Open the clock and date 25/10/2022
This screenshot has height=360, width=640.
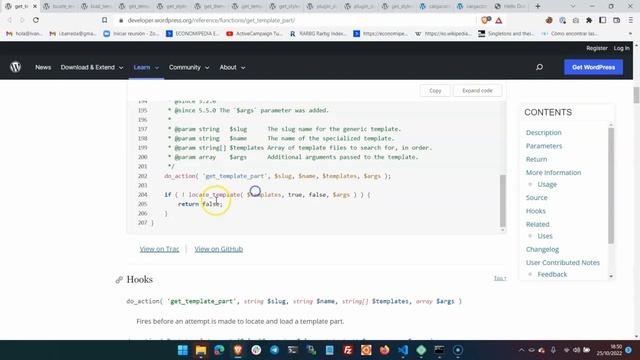pyautogui.click(x=610, y=350)
